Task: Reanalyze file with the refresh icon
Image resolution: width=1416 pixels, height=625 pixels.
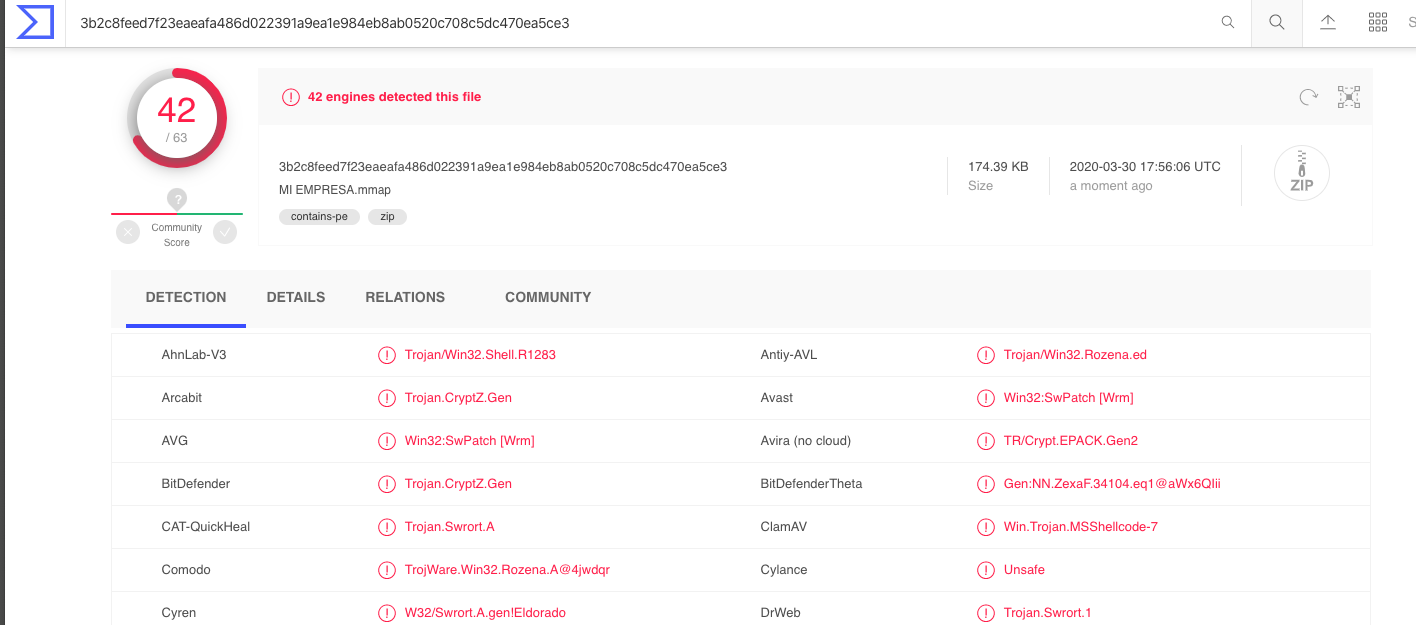Action: [x=1308, y=97]
